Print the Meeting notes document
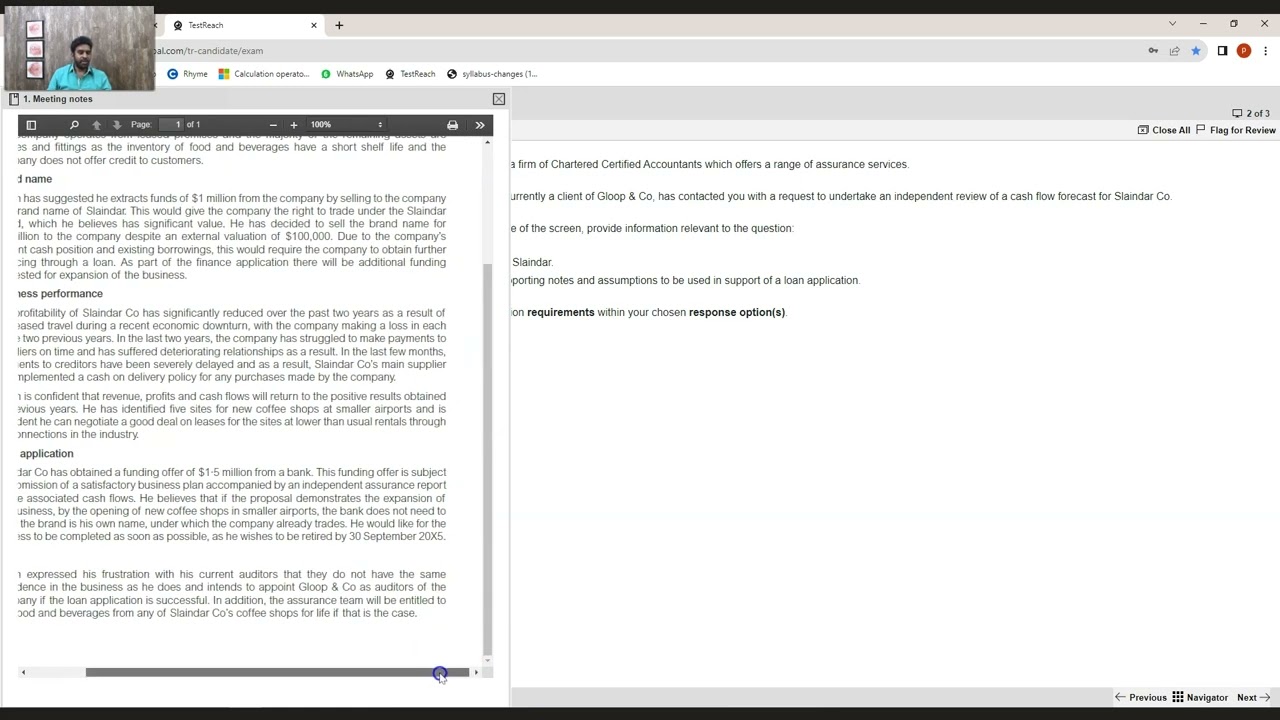This screenshot has height=720, width=1280. 452,125
